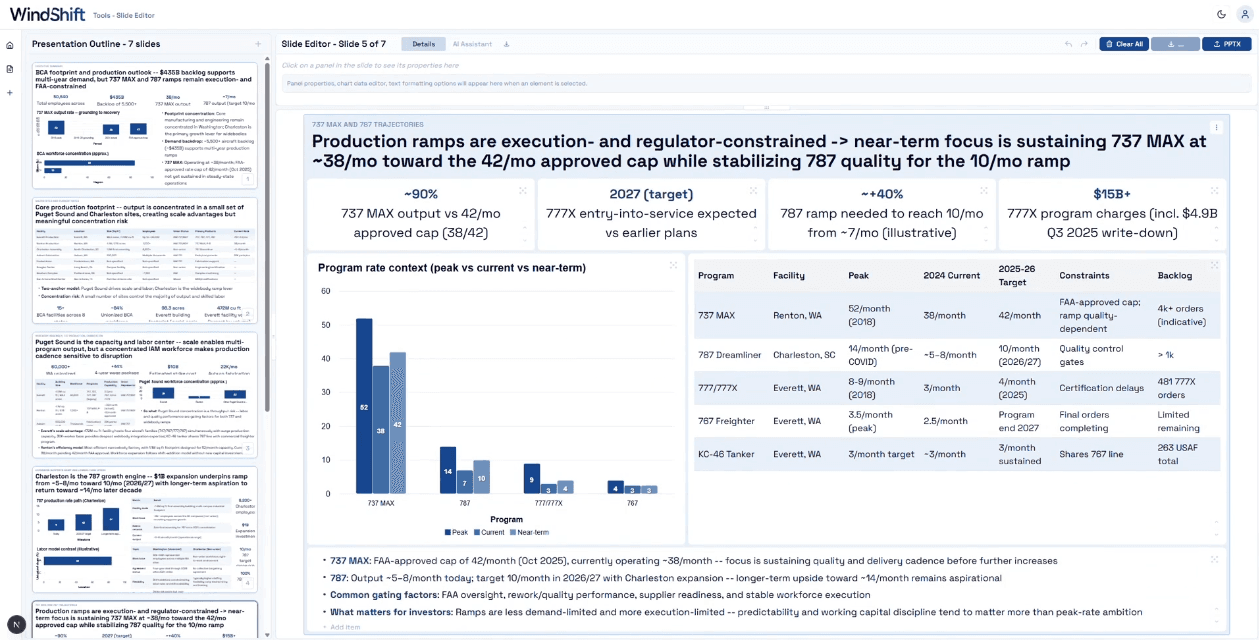
Task: Click the Peak legend color swatch
Action: coord(447,532)
